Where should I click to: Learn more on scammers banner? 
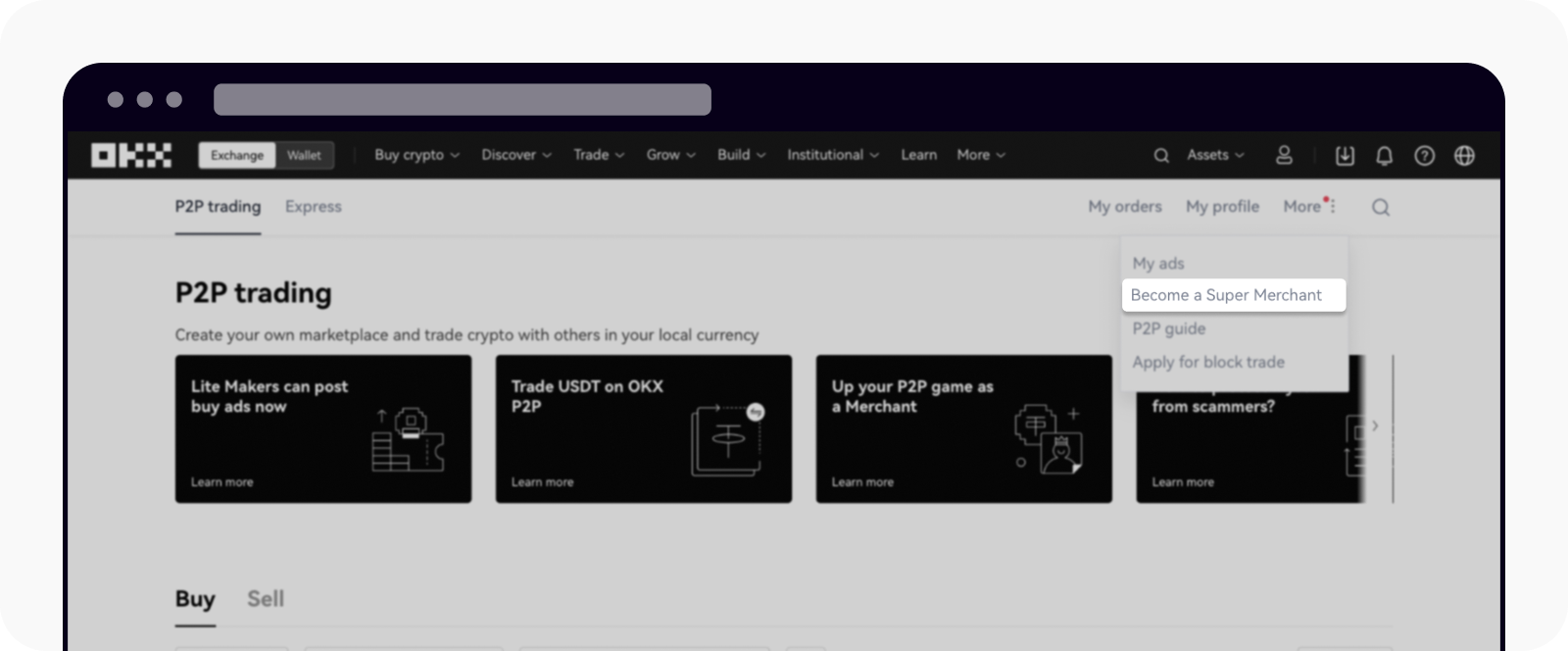click(x=1183, y=482)
